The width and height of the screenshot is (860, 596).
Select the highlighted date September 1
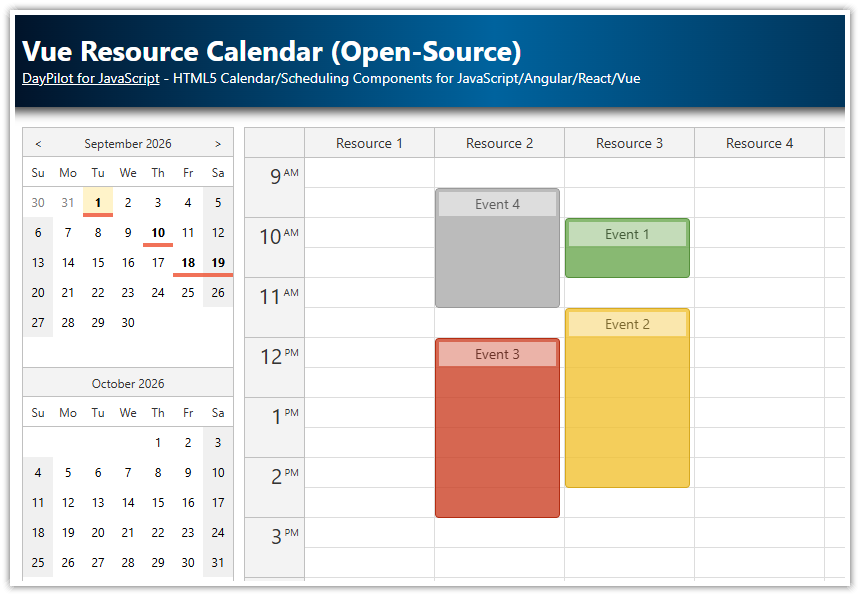point(97,202)
